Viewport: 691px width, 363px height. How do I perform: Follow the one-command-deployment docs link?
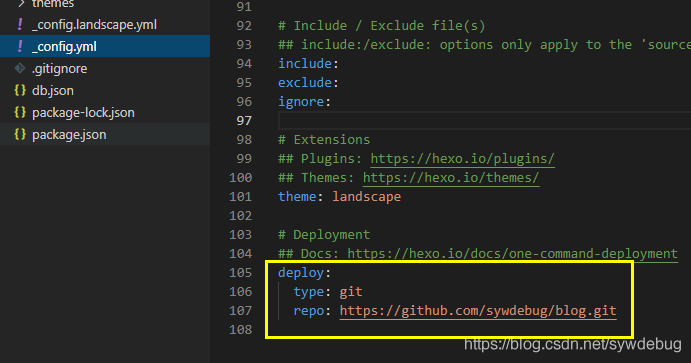coord(513,254)
